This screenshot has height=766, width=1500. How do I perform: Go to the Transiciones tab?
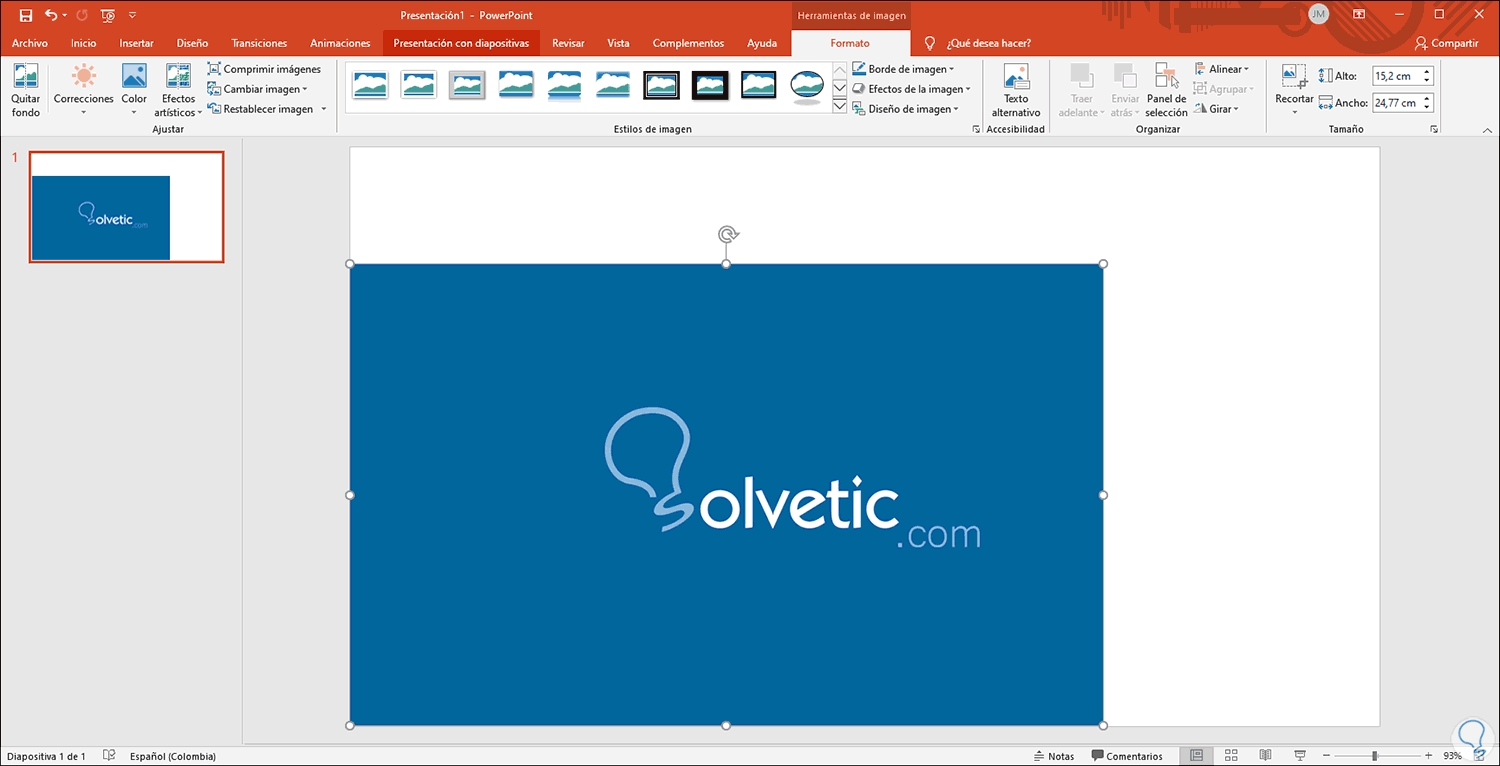pyautogui.click(x=259, y=43)
